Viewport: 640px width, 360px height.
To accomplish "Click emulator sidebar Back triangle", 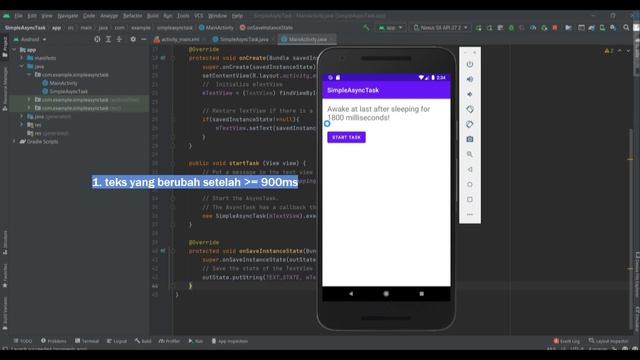I will 470,169.
